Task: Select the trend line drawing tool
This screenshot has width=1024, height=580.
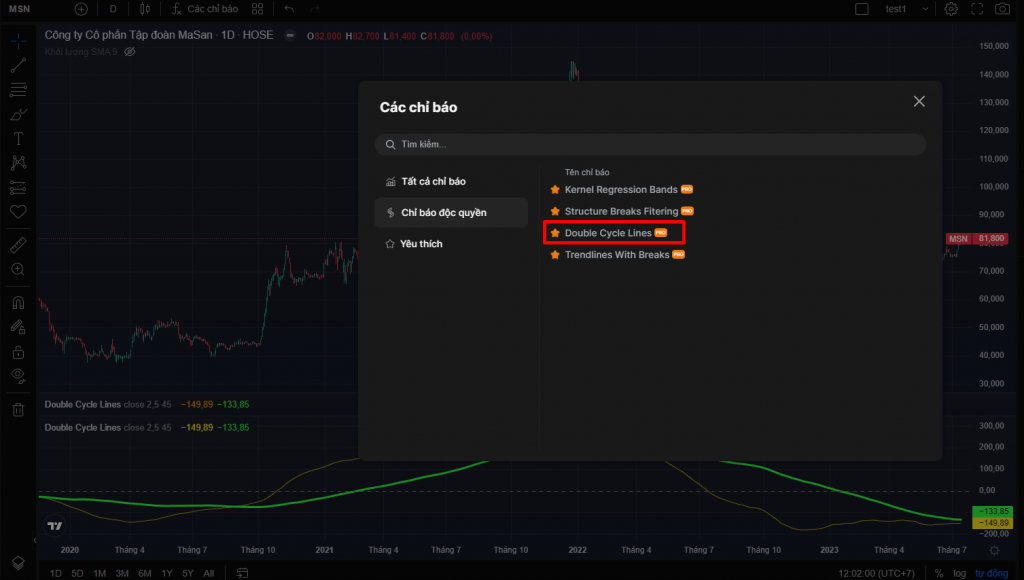Action: tap(17, 65)
